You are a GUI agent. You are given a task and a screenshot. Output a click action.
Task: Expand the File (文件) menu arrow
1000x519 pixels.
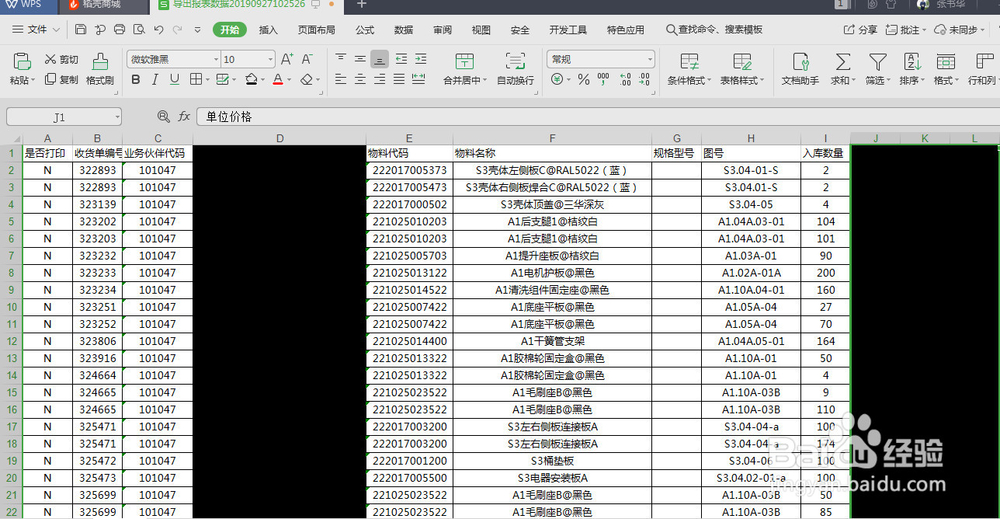tap(56, 29)
